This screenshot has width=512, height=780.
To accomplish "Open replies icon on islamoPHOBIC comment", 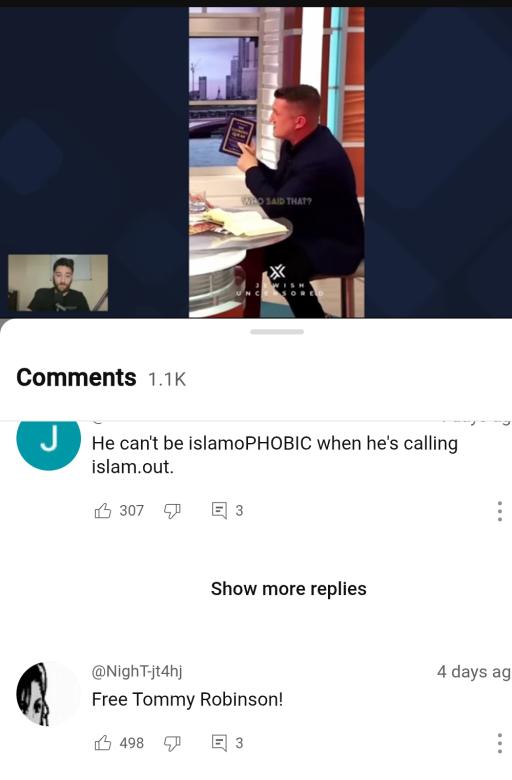I will click(x=219, y=510).
